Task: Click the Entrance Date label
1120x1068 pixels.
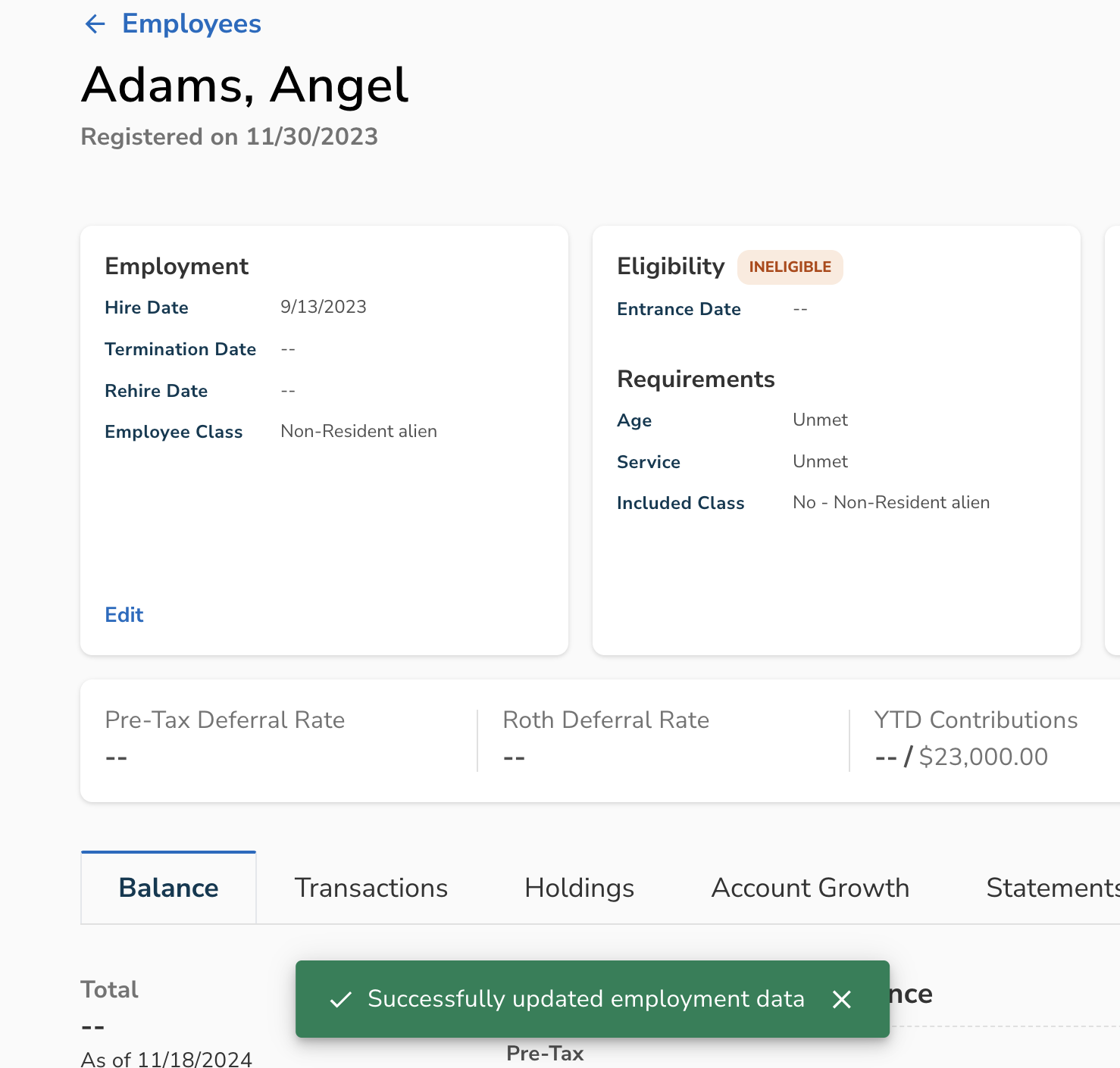Action: 678,309
